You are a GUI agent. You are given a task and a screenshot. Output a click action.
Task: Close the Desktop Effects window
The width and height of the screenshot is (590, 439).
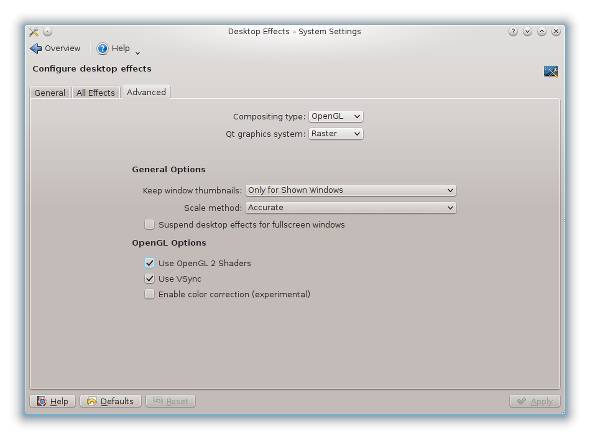556,32
